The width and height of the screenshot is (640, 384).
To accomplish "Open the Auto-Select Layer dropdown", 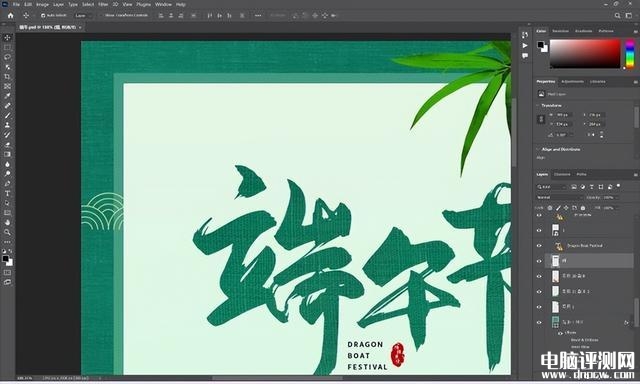I will pos(83,16).
